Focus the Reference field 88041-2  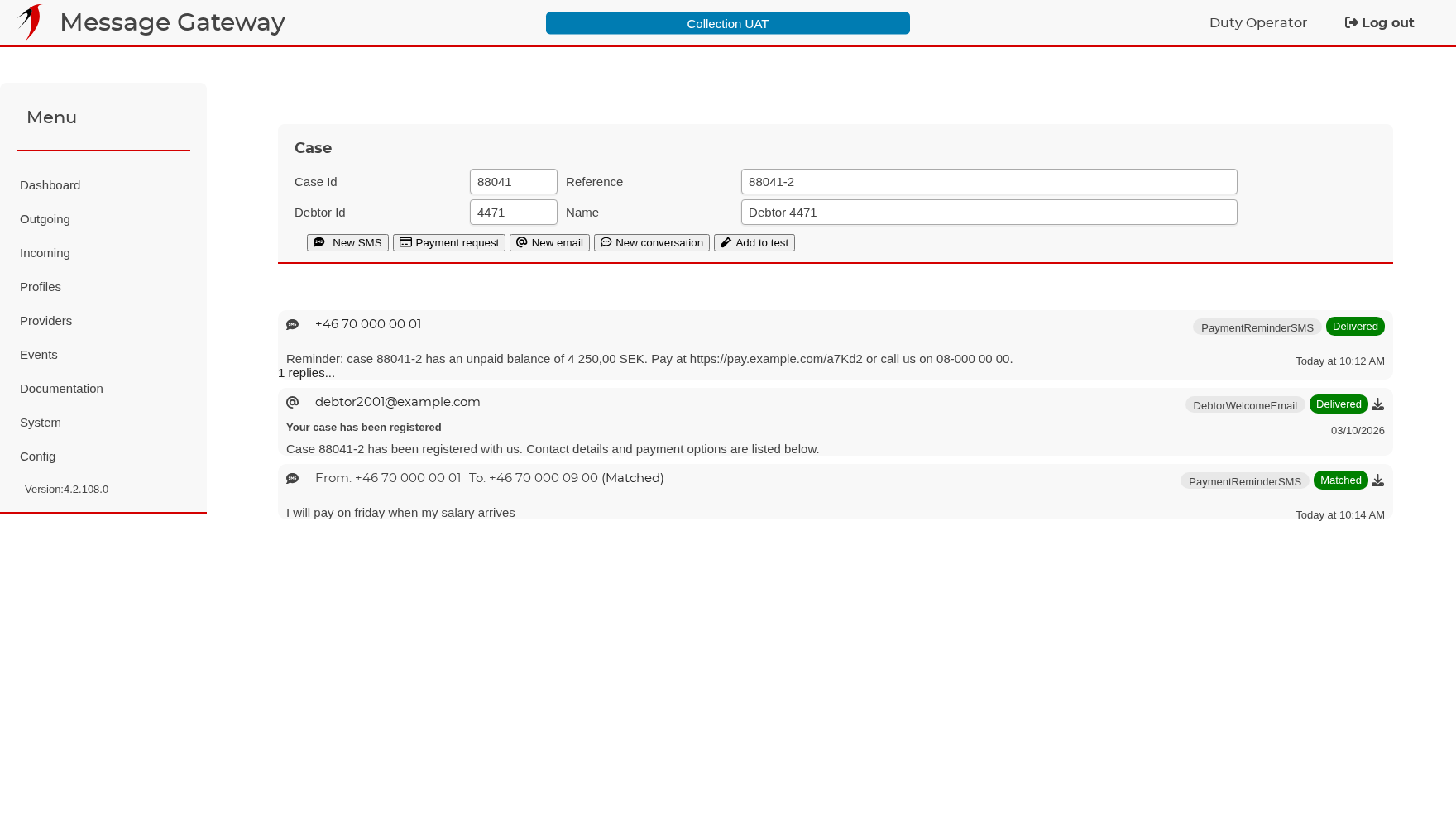click(x=989, y=182)
